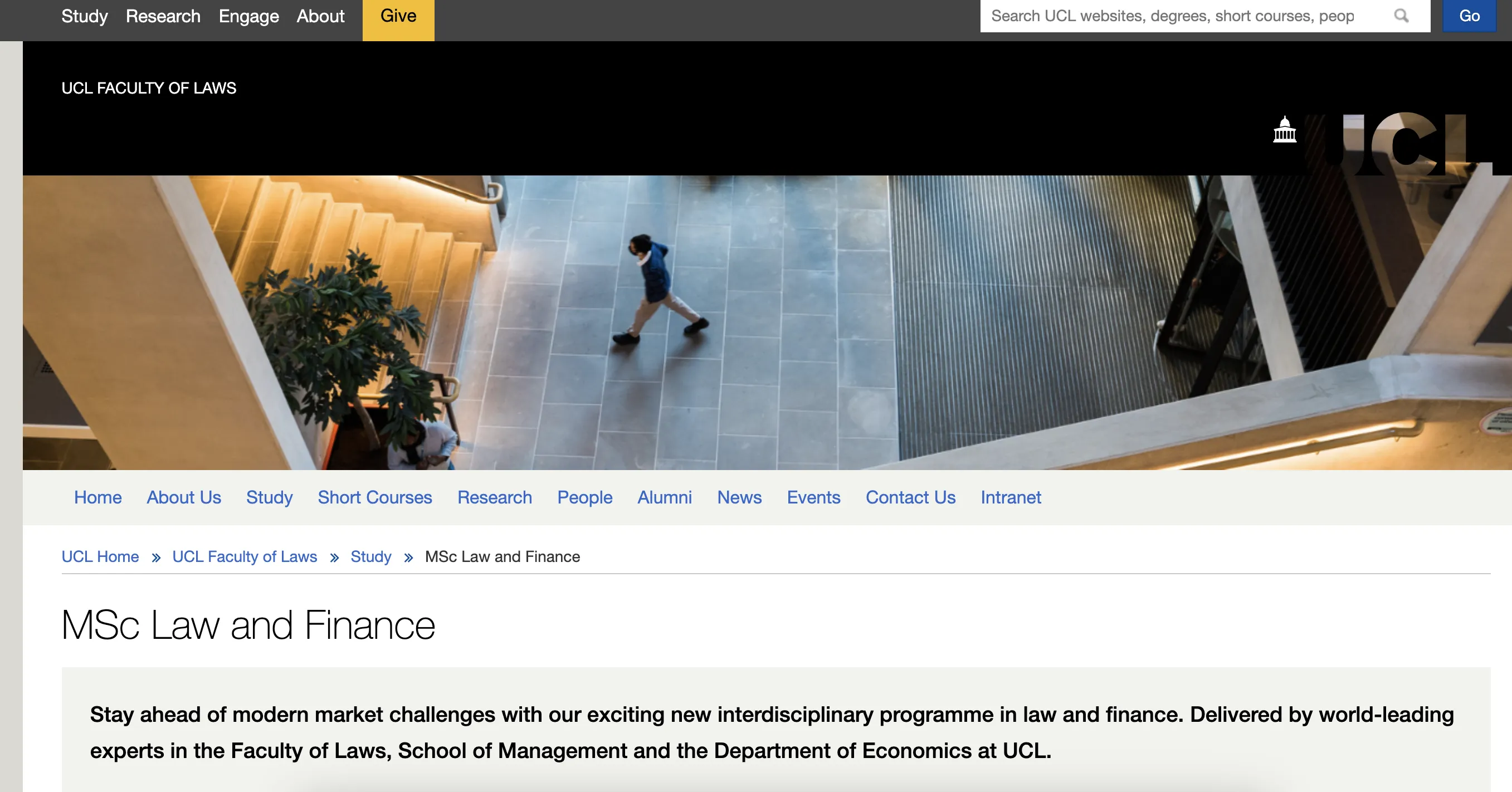Select Engage in the top menu
The width and height of the screenshot is (1512, 792).
coord(248,16)
